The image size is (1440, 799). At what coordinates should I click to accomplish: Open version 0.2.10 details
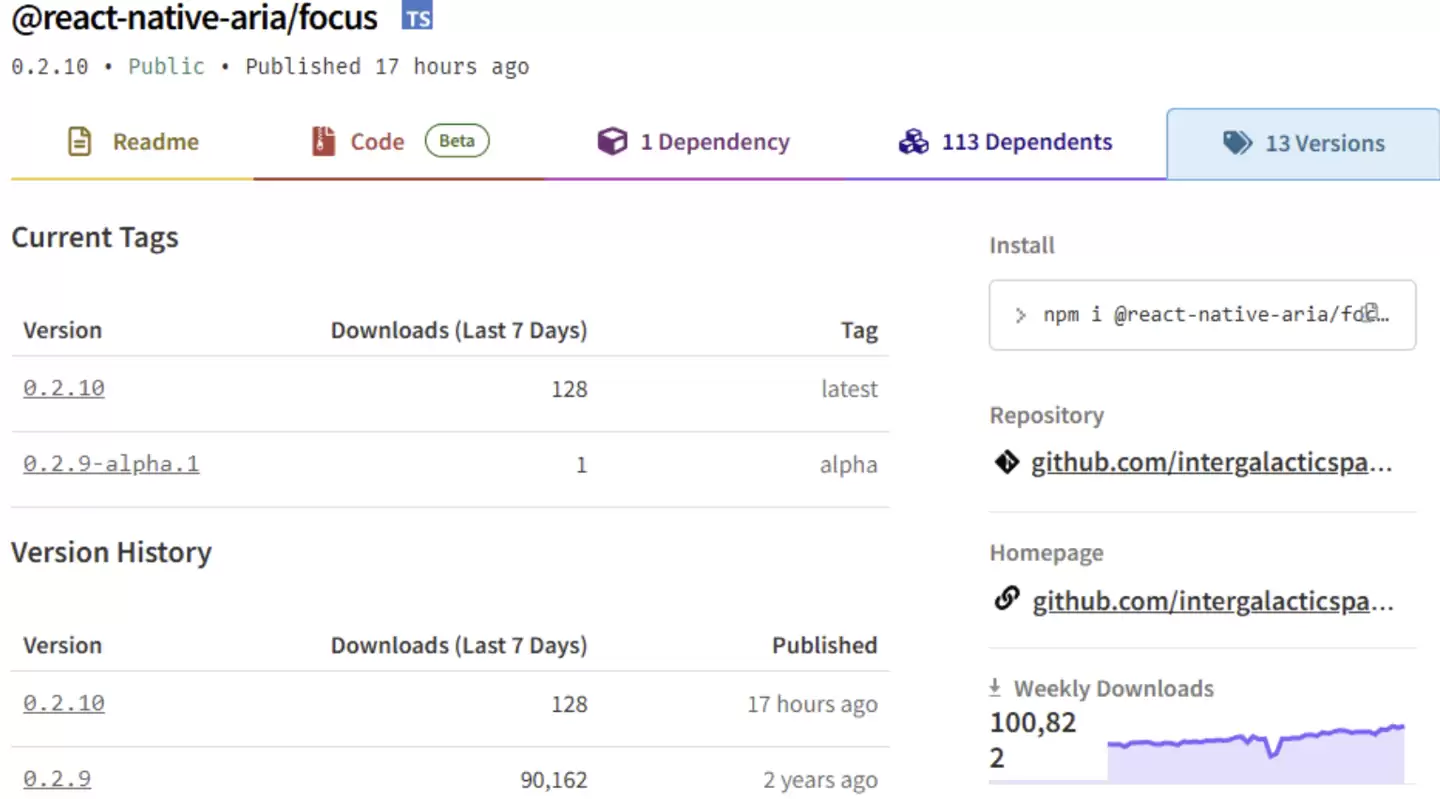[x=63, y=388]
